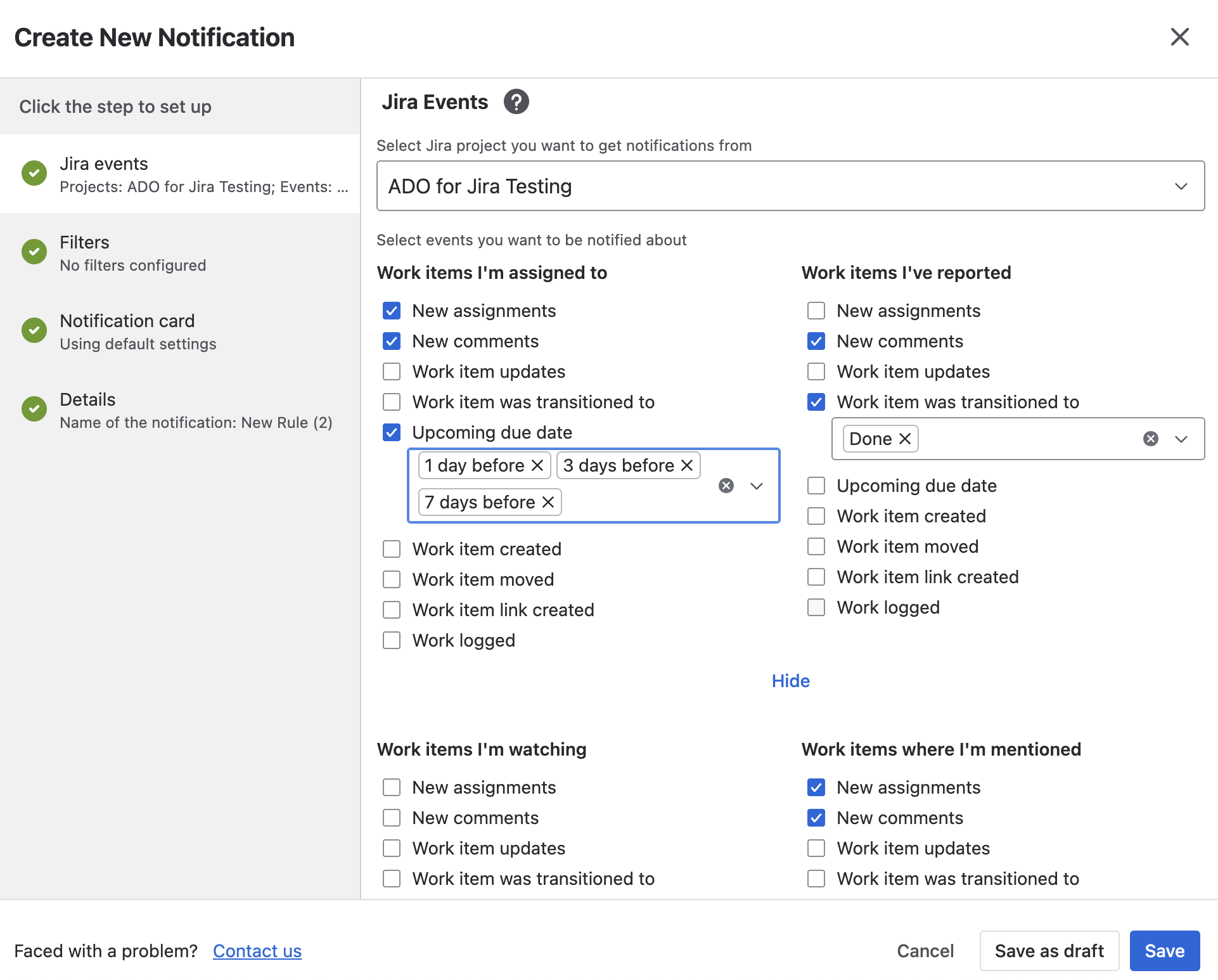
Task: Remove the 'Done' status tag
Action: click(905, 439)
